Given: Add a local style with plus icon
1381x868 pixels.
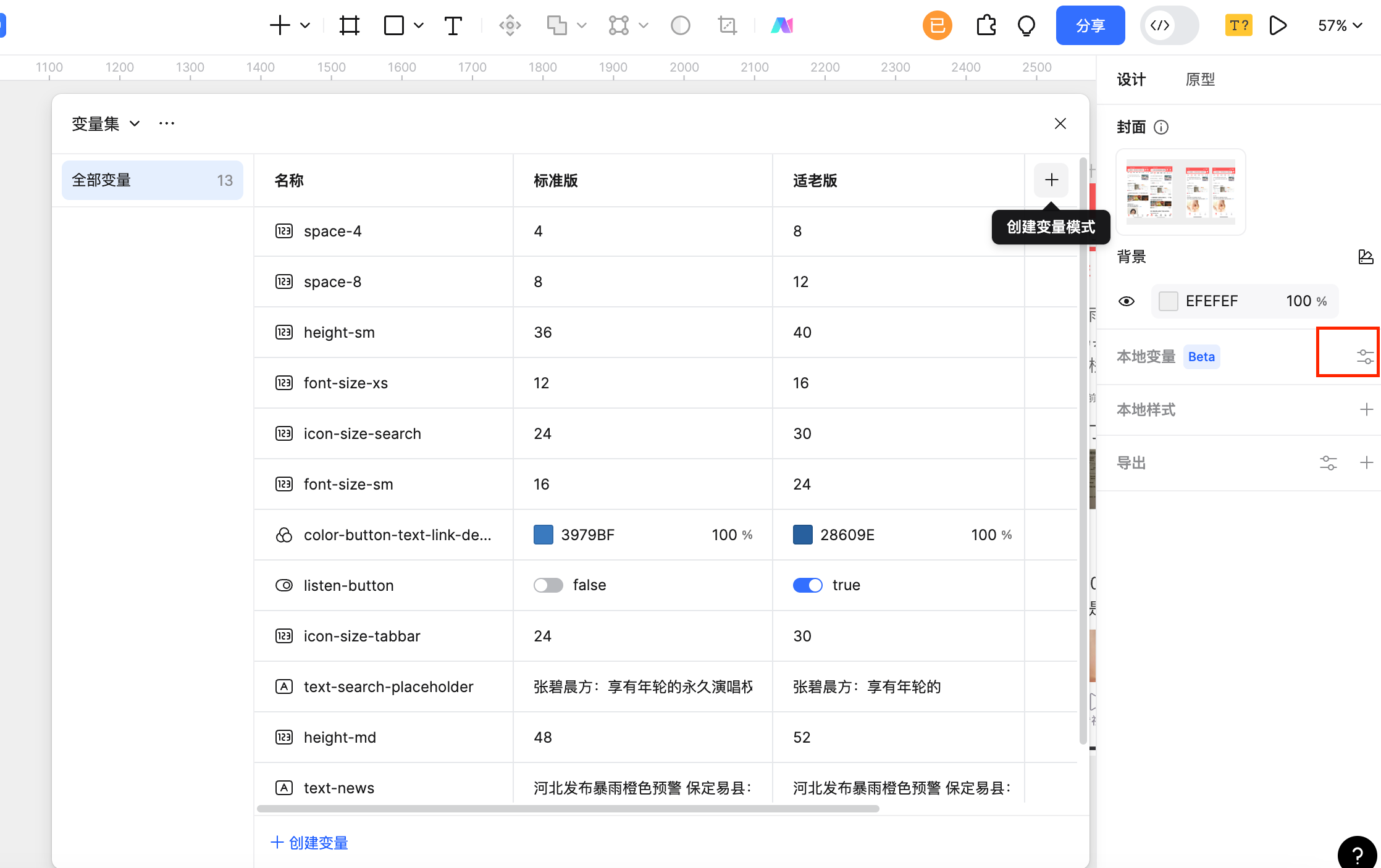Looking at the screenshot, I should pyautogui.click(x=1366, y=409).
